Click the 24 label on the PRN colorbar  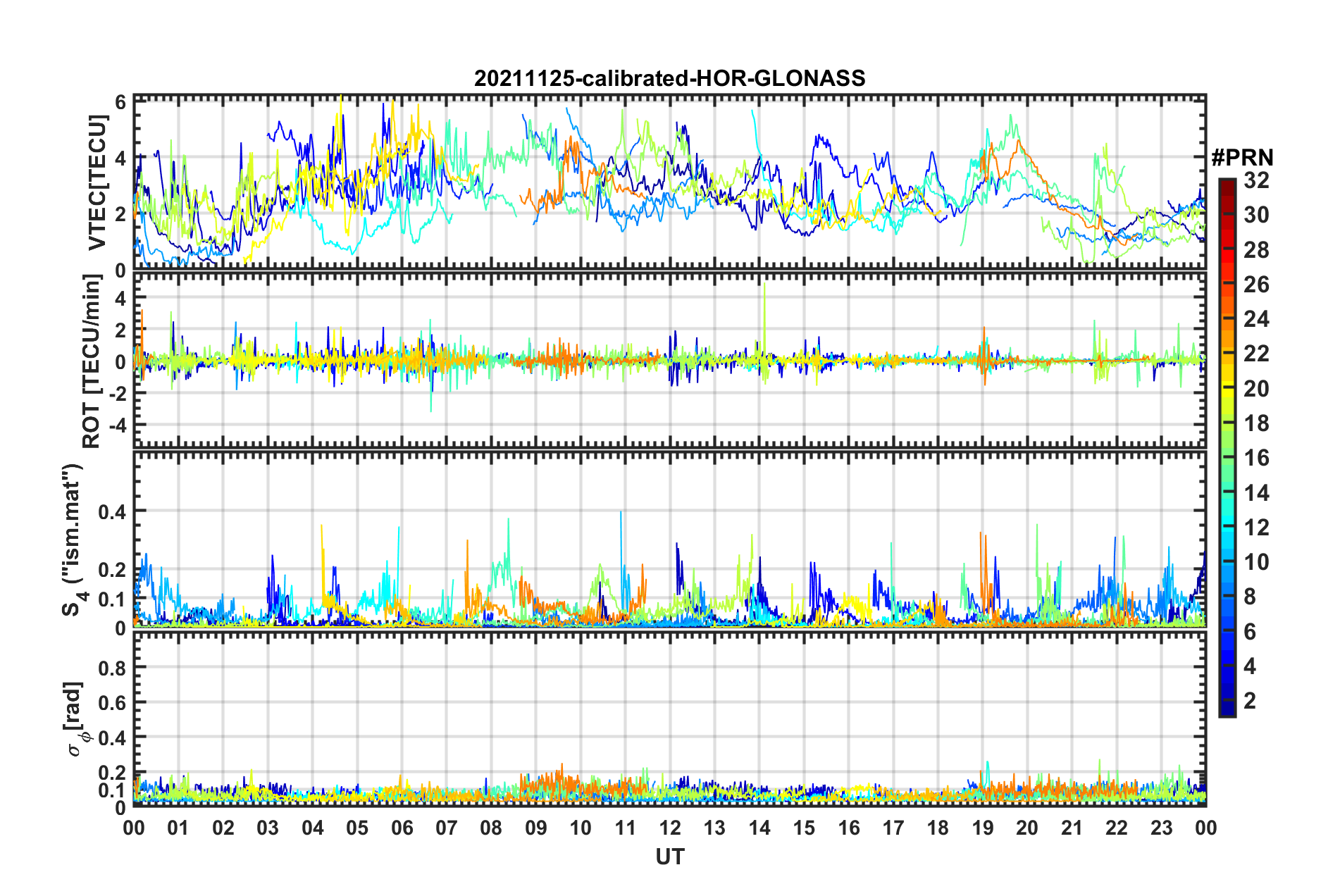(x=1256, y=319)
